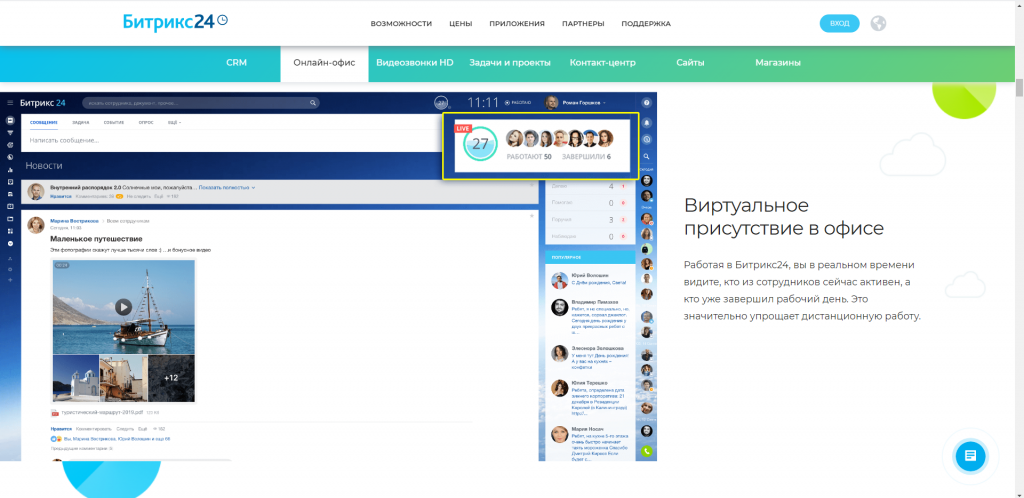Open Юрий Волошин's popular post
Viewport: 1024px width, 498px height.
coord(590,279)
